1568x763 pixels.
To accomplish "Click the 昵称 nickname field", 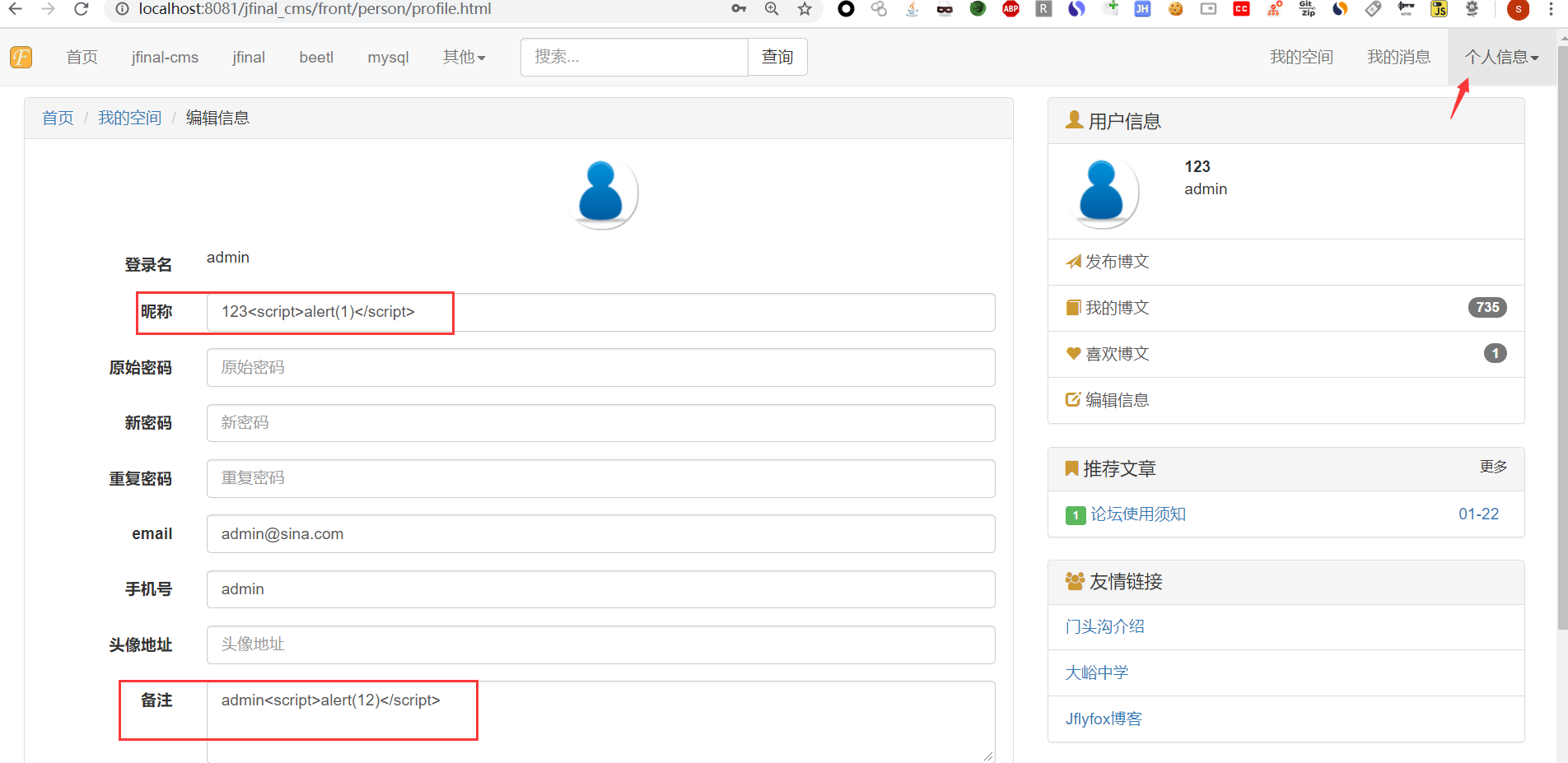I will (x=600, y=312).
